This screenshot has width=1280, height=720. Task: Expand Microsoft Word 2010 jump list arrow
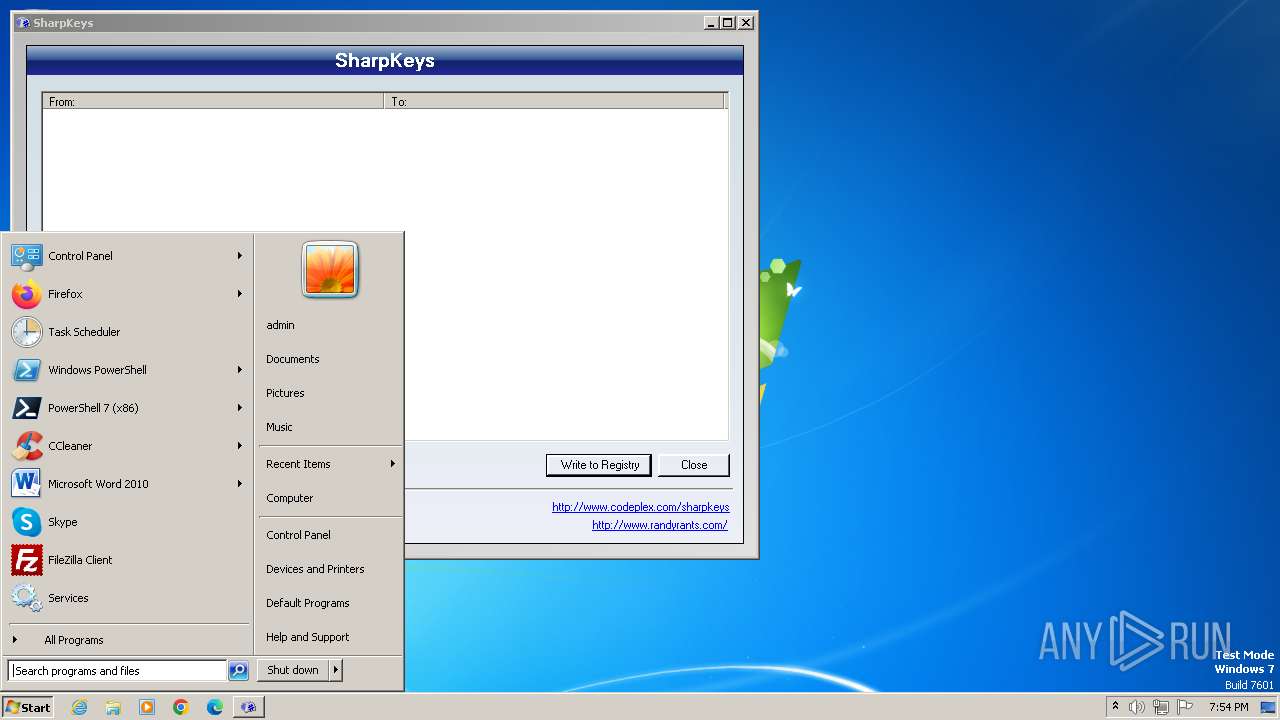[x=240, y=484]
